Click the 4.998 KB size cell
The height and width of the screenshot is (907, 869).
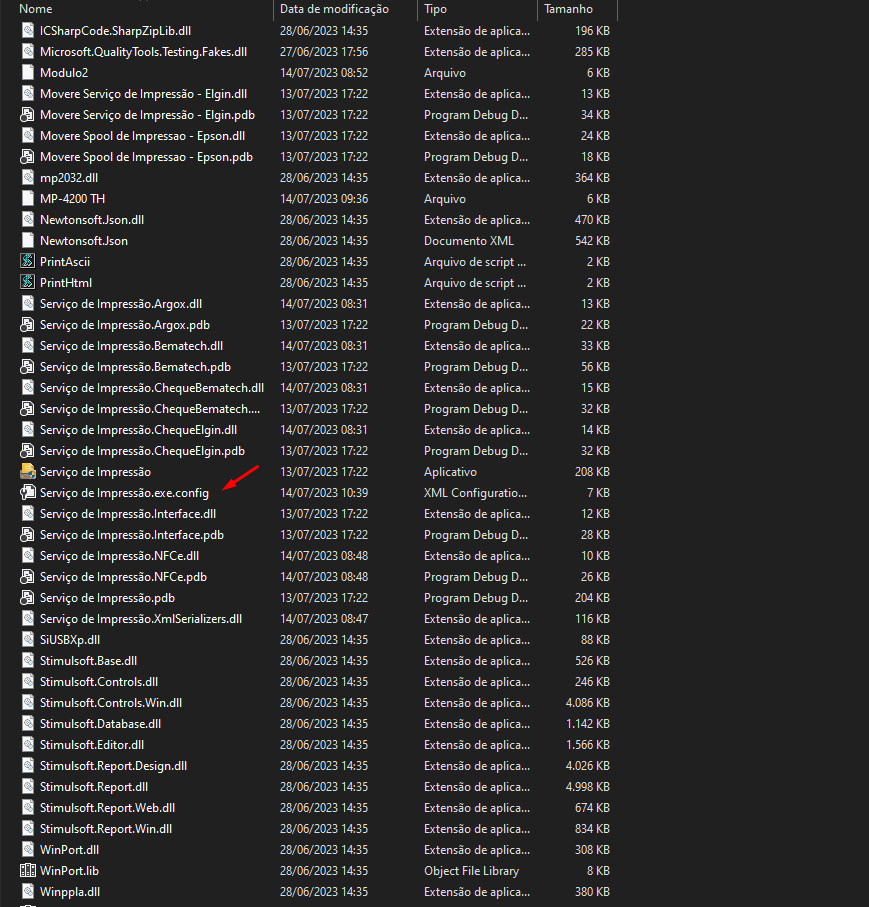(588, 787)
